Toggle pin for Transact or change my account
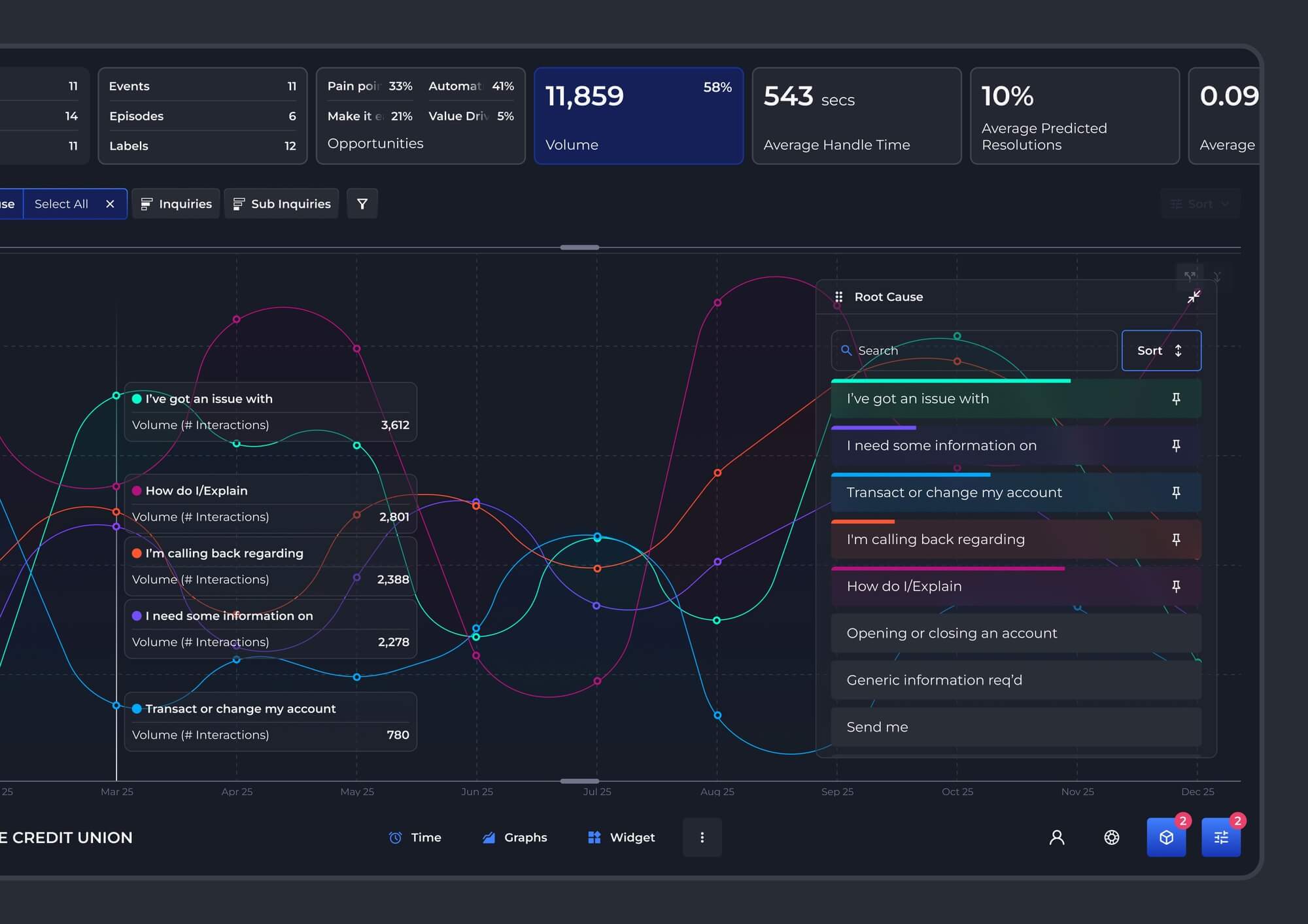 [1176, 492]
